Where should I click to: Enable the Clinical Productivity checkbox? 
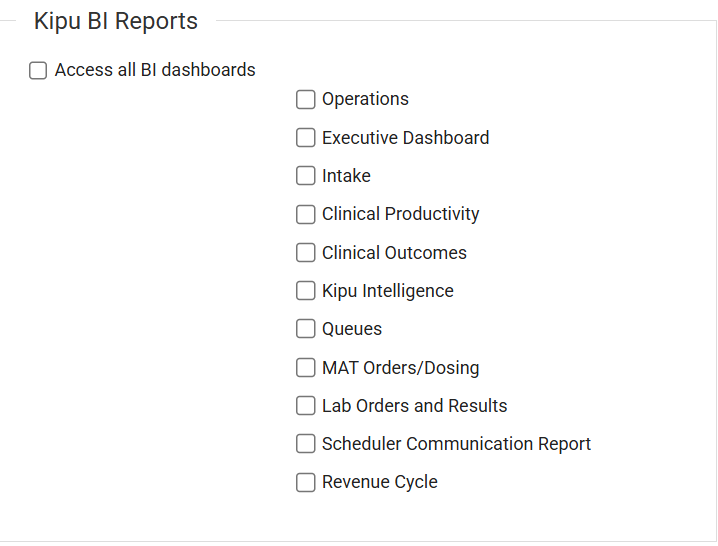306,215
